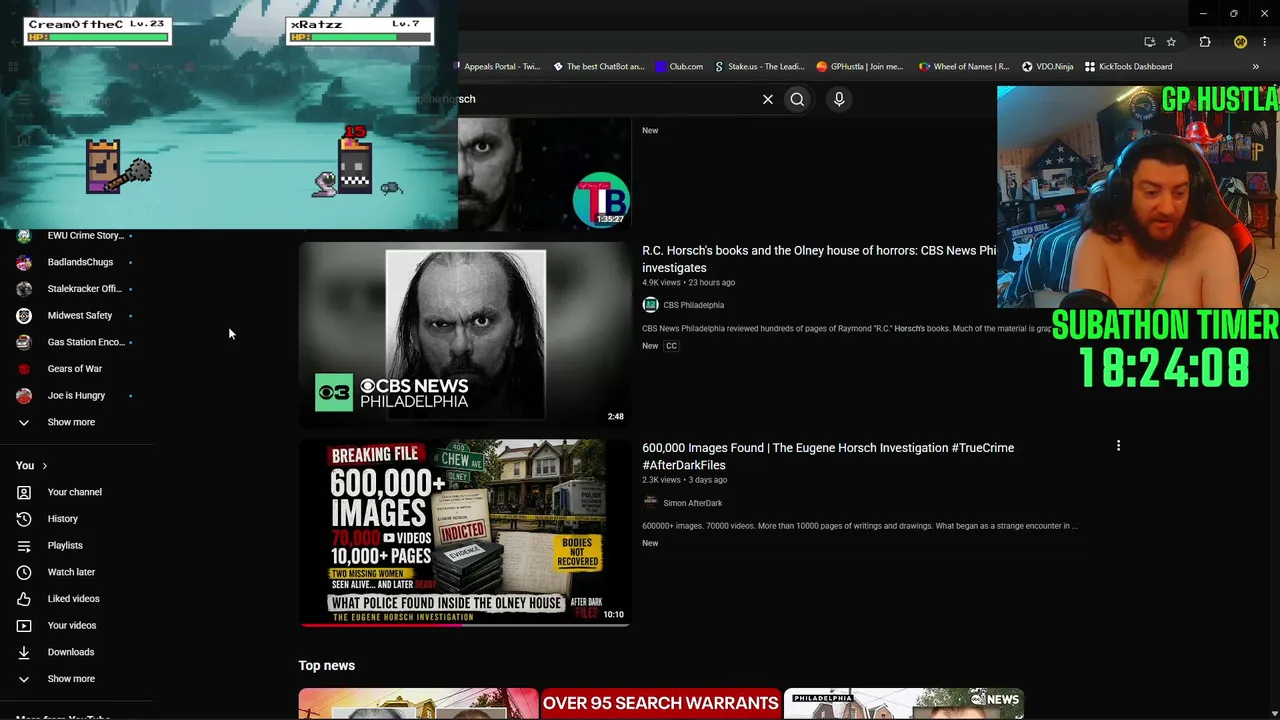Image resolution: width=1280 pixels, height=720 pixels.
Task: Open the Stake.us bookmark
Action: [x=759, y=67]
